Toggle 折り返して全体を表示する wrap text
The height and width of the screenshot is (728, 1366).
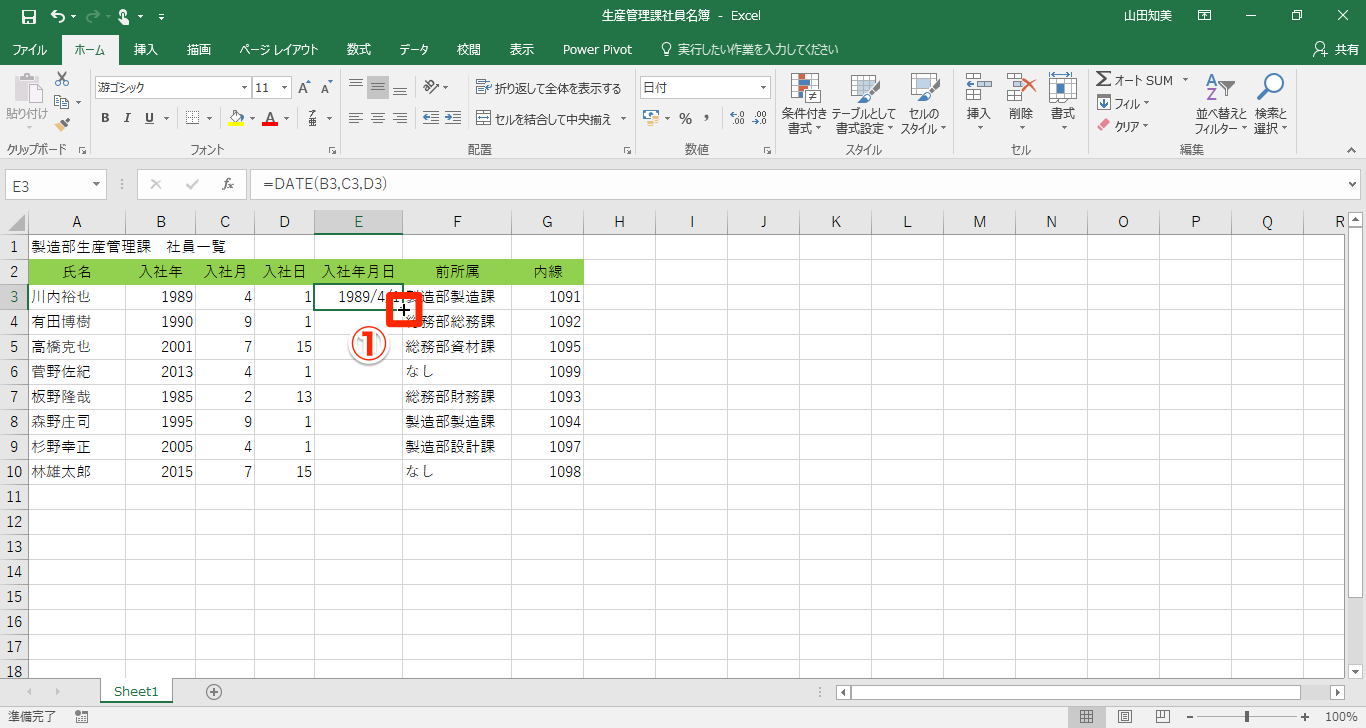[549, 88]
